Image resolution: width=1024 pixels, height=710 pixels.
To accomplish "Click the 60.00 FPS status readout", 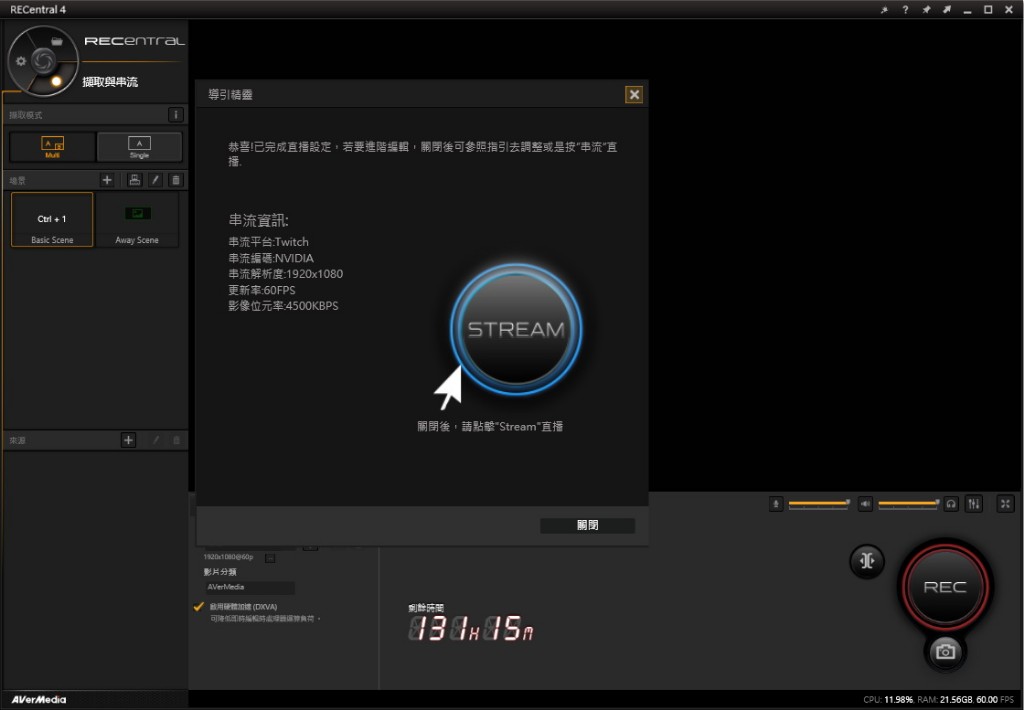I will pyautogui.click(x=995, y=700).
